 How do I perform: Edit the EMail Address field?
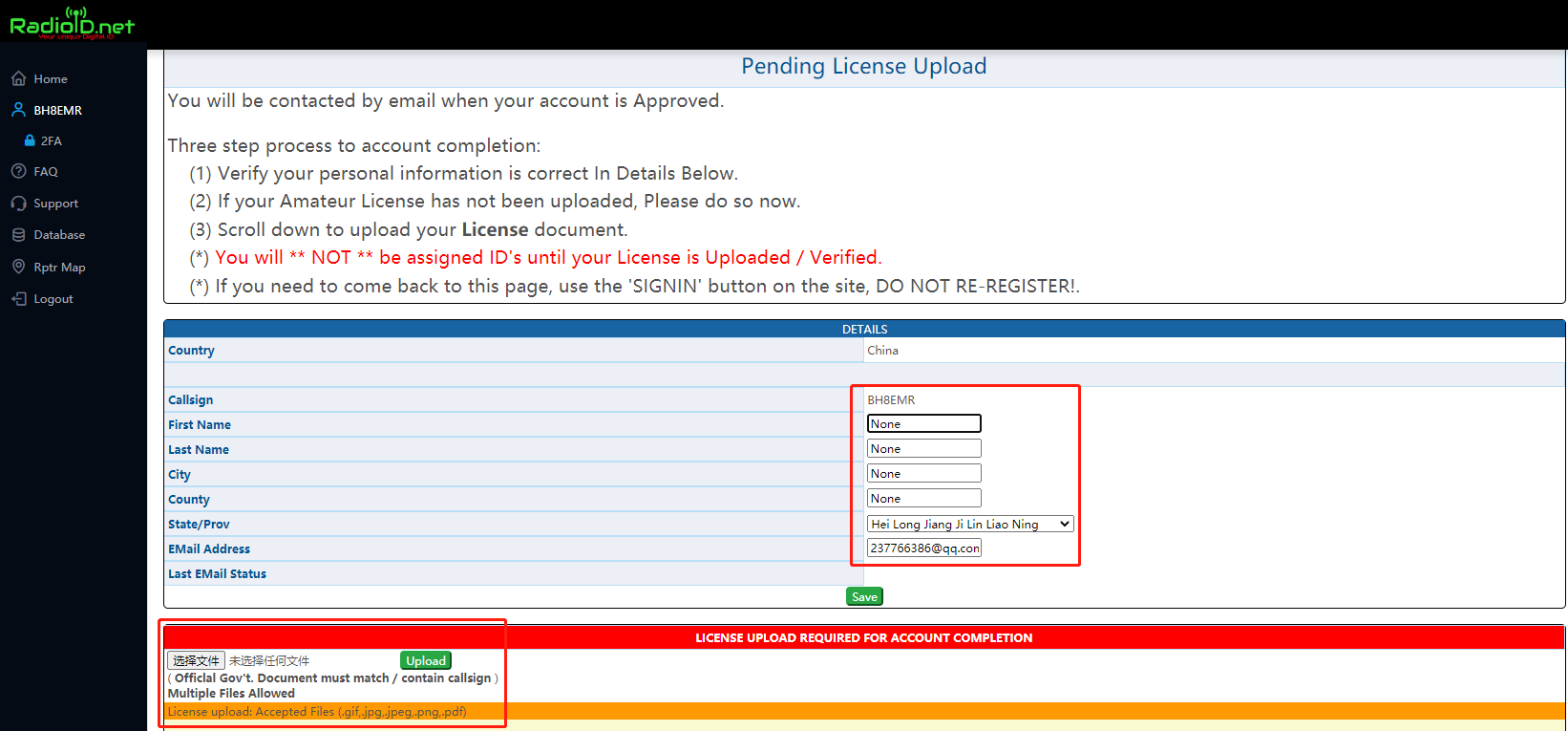tap(923, 548)
